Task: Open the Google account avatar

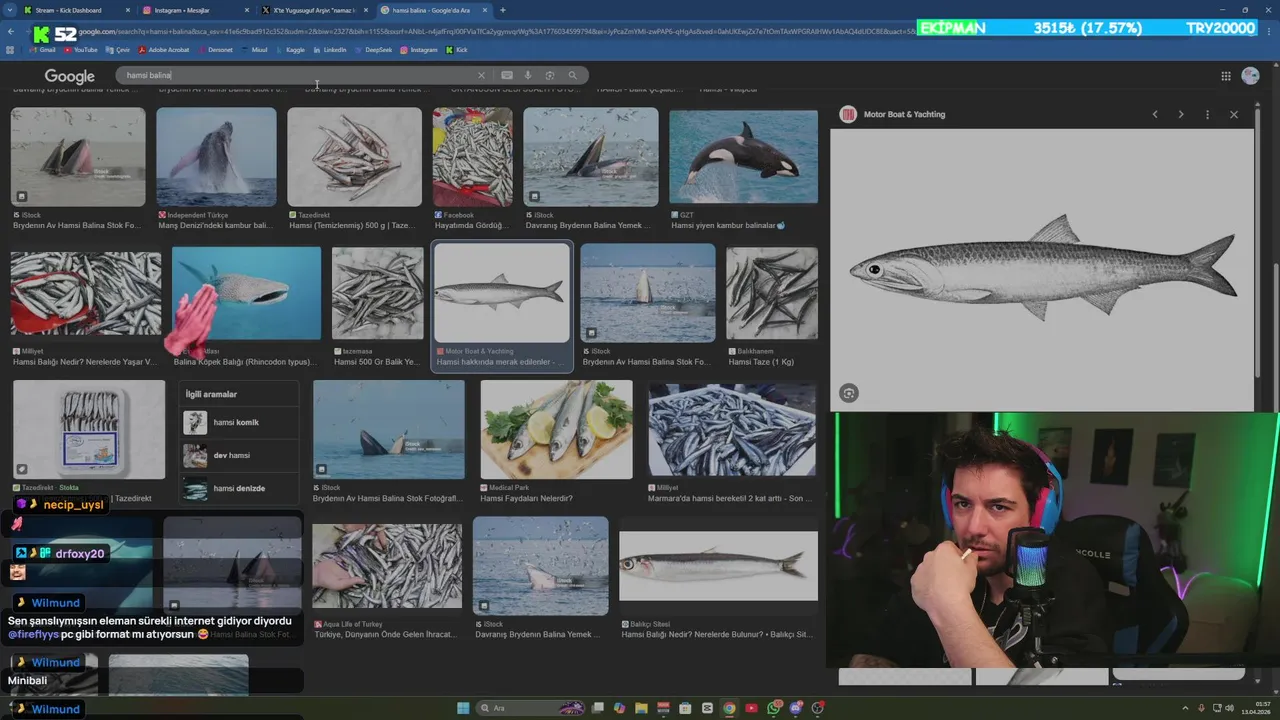Action: point(1250,76)
